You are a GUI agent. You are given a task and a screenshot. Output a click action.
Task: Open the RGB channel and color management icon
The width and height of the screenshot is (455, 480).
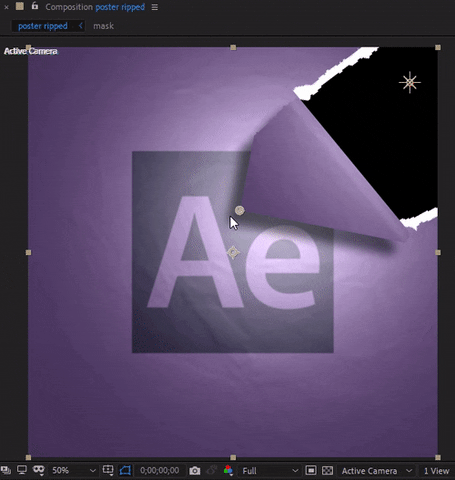[228, 470]
